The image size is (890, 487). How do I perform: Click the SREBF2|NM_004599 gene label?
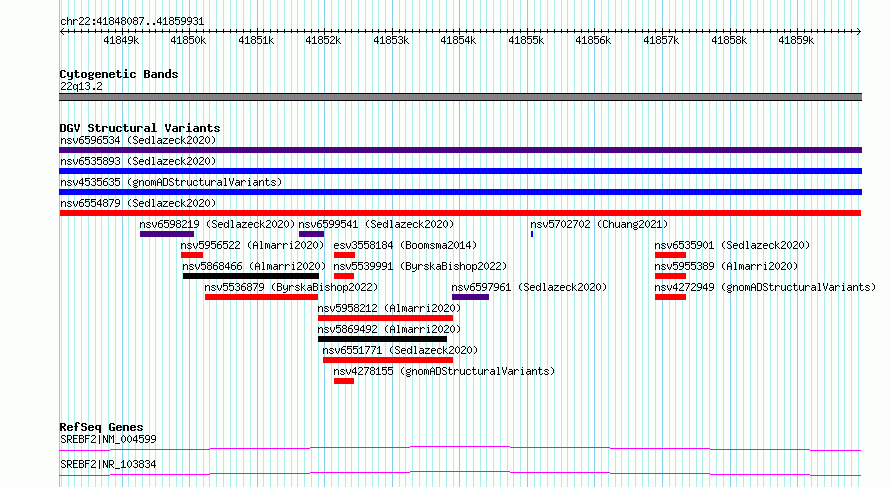pyautogui.click(x=108, y=439)
